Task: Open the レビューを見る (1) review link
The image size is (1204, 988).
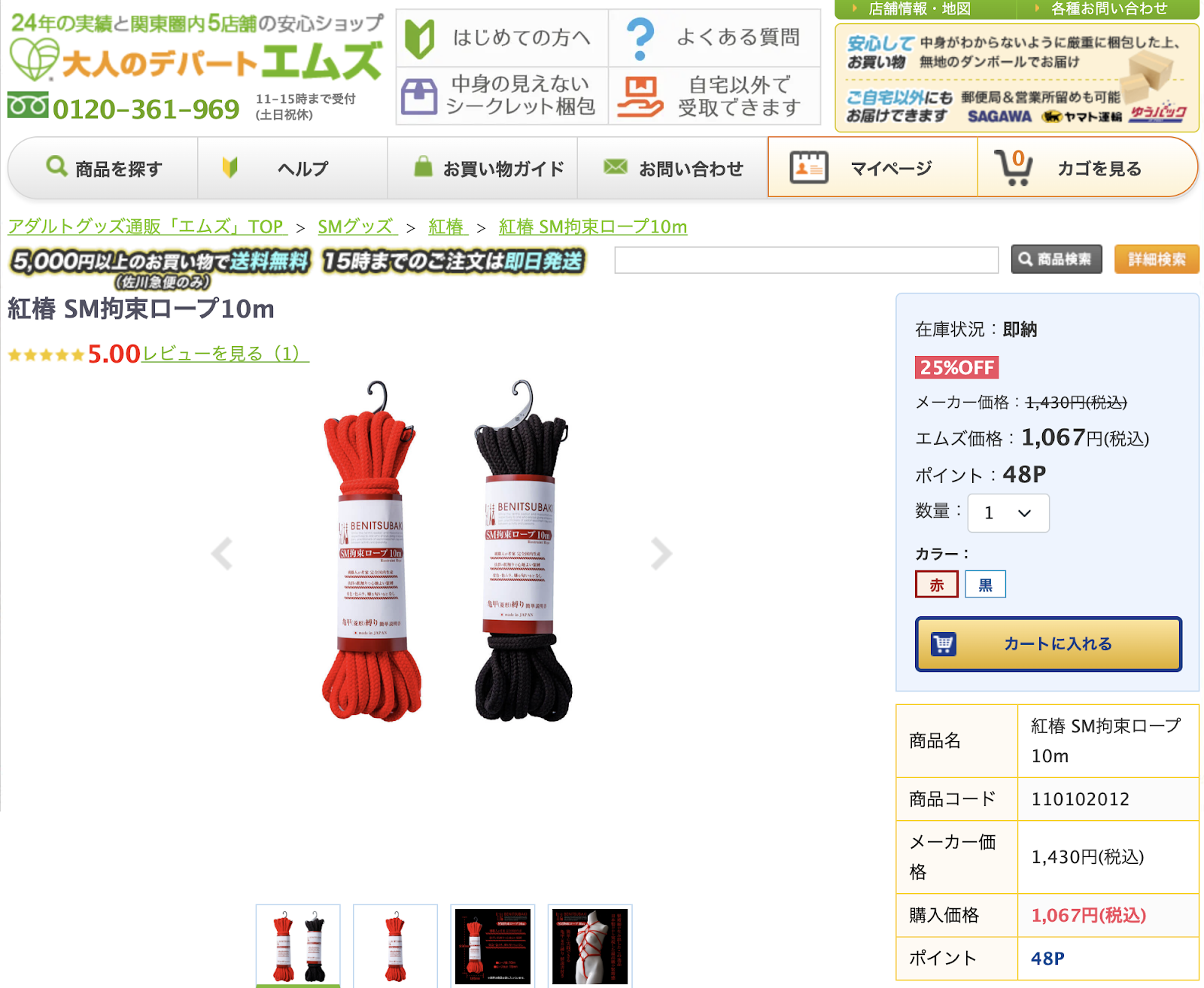Action: pos(226,354)
